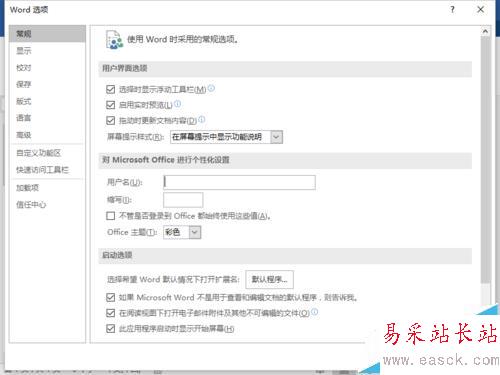Toggle 启用实时预览 checkbox

[x=110, y=105]
